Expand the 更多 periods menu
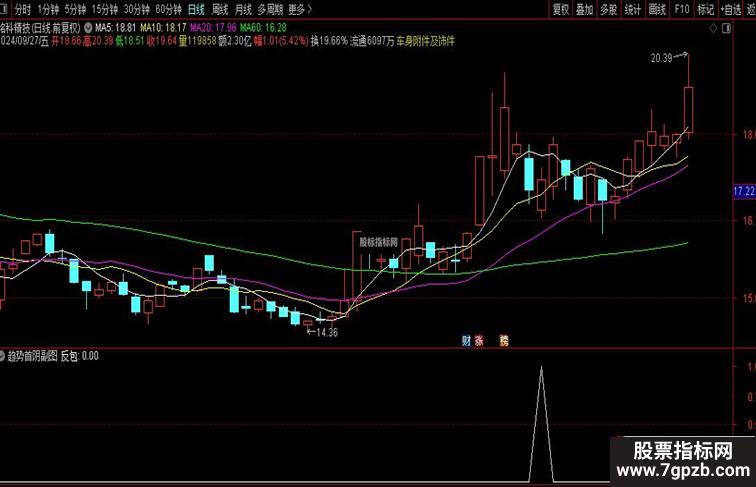The width and height of the screenshot is (756, 487). click(x=300, y=9)
